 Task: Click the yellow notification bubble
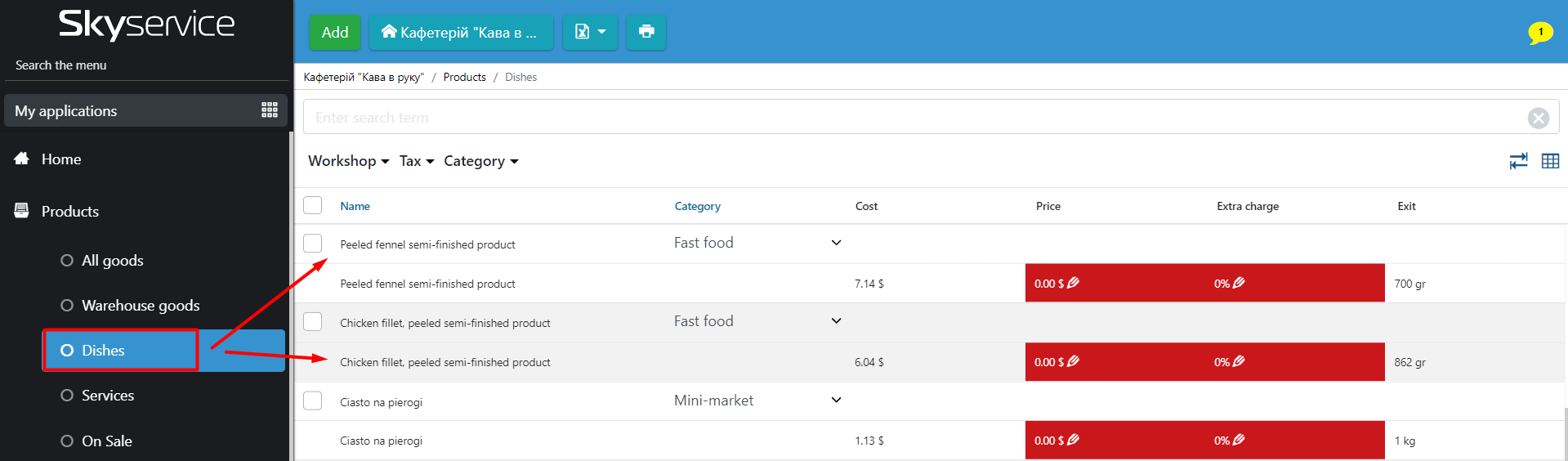1540,32
